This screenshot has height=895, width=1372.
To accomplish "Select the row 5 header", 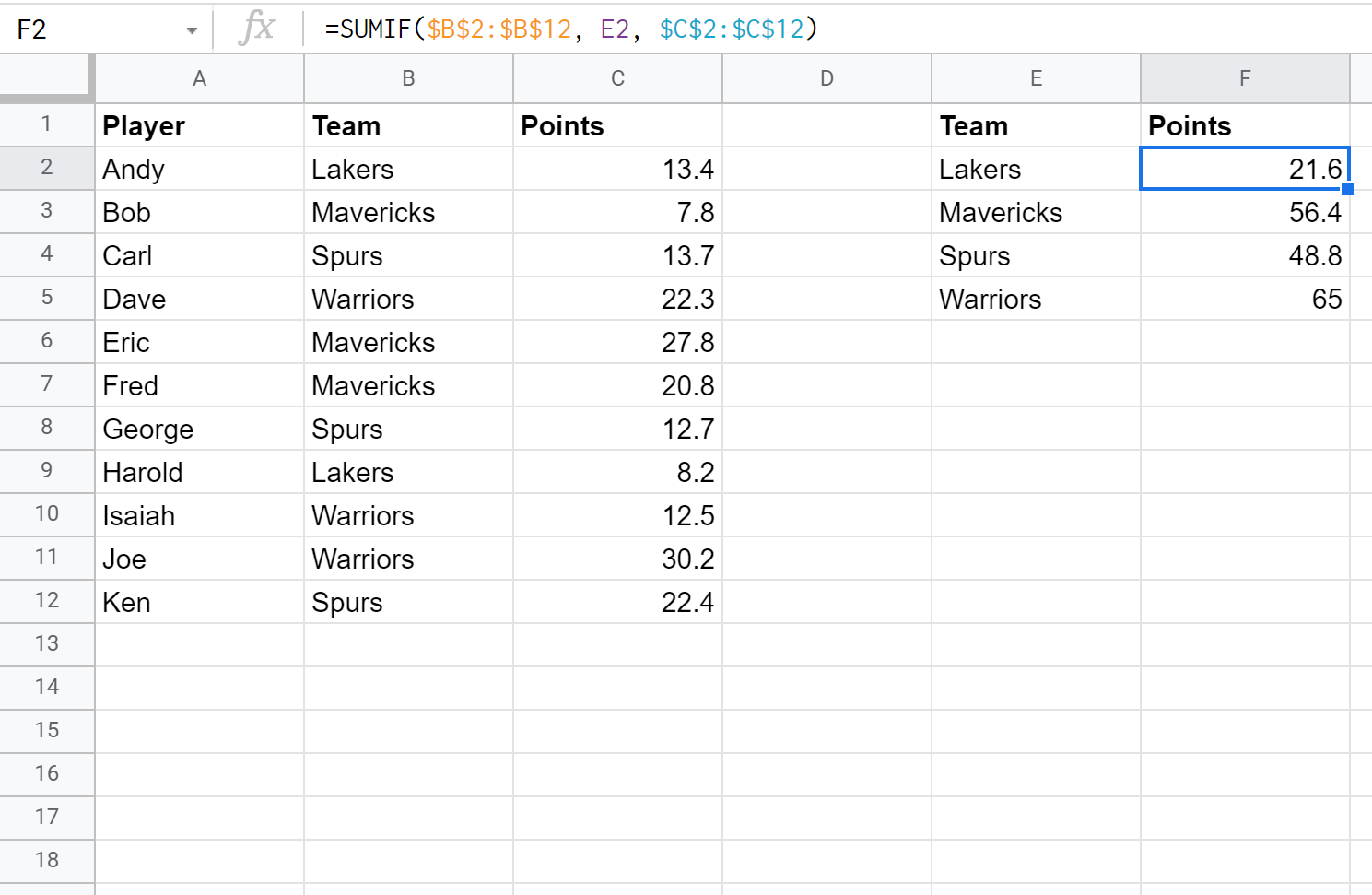I will (x=47, y=298).
